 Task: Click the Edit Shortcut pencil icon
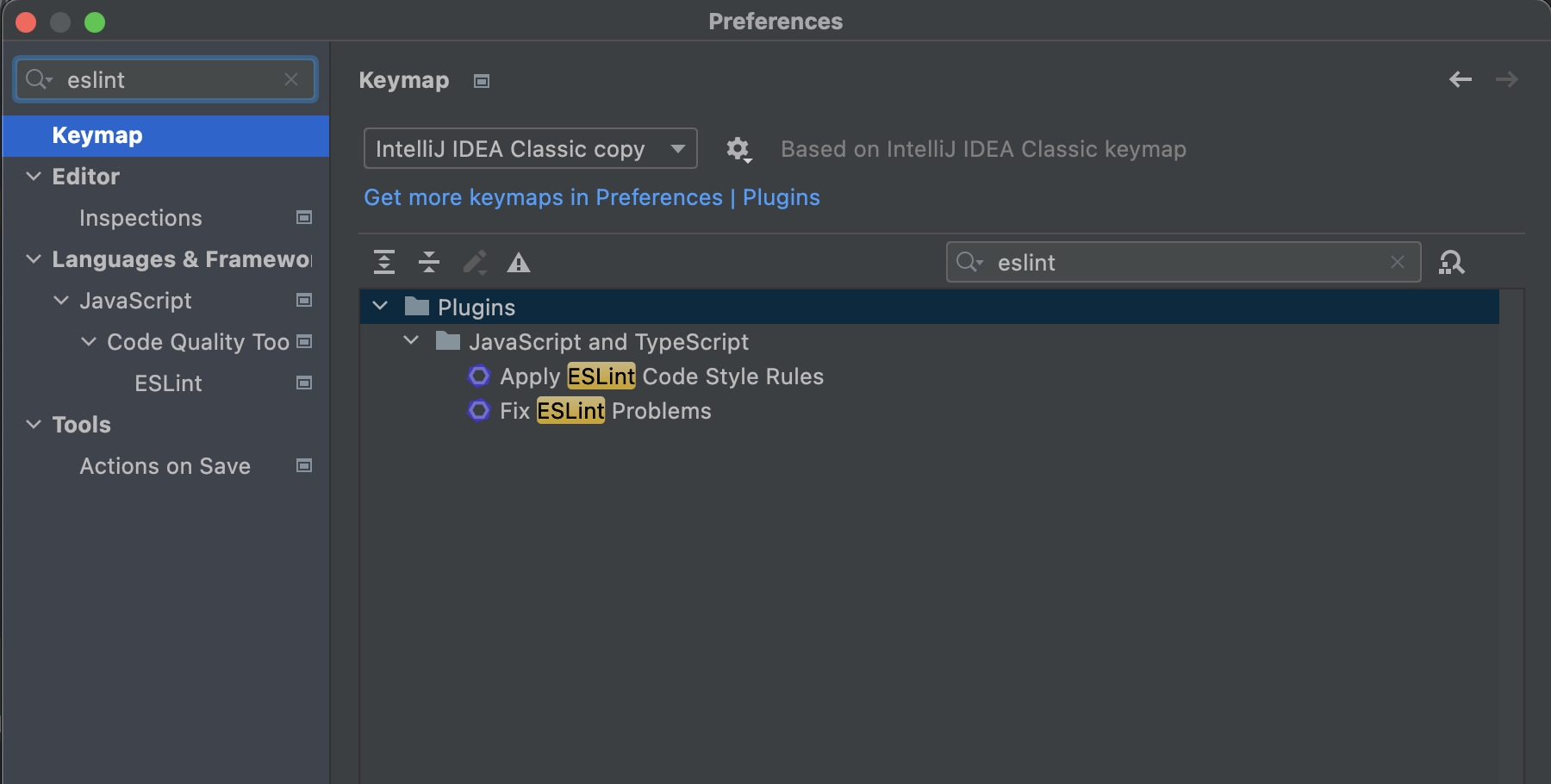[474, 262]
